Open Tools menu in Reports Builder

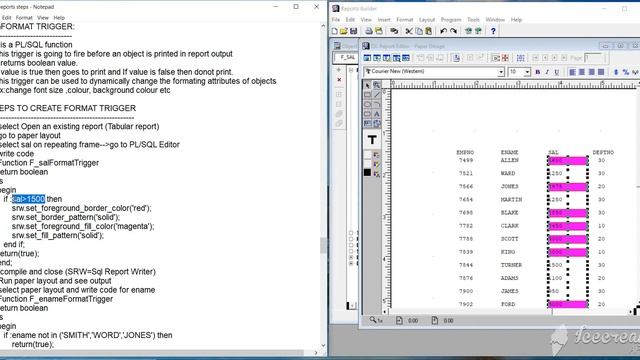tap(473, 20)
